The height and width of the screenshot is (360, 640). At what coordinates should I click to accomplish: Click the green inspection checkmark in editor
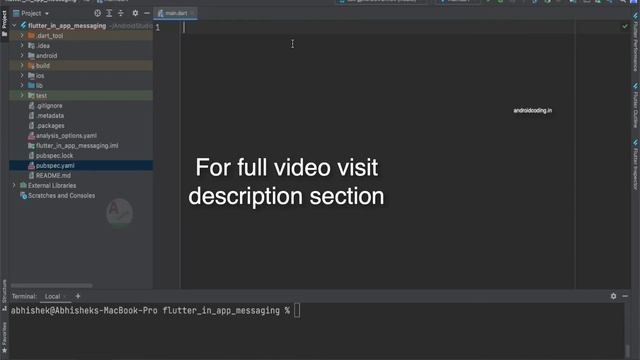[625, 27]
